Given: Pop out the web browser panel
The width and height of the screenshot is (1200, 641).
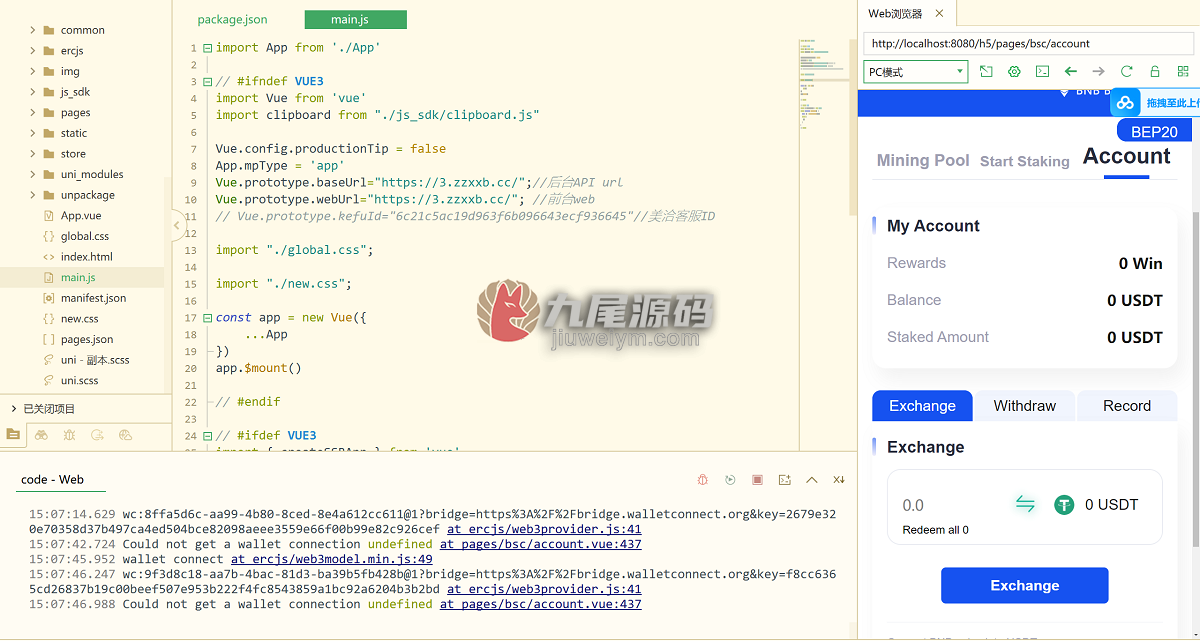Looking at the screenshot, I should pos(986,72).
